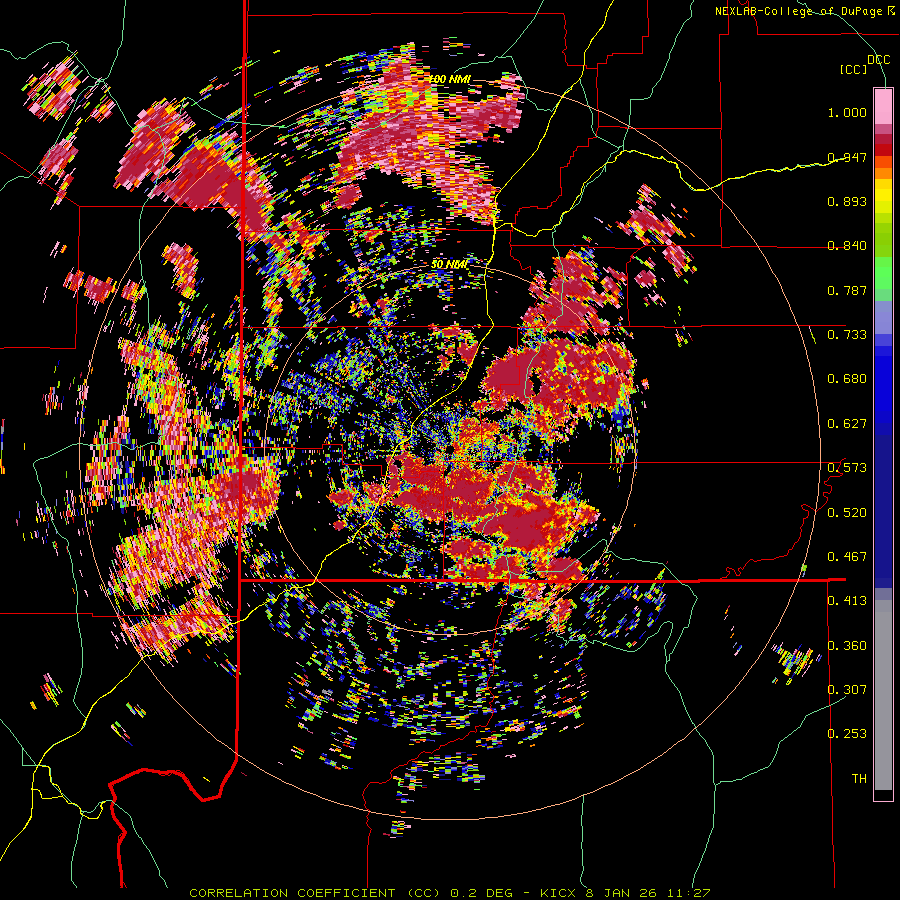Select the 0.680 legend value

pos(847,379)
